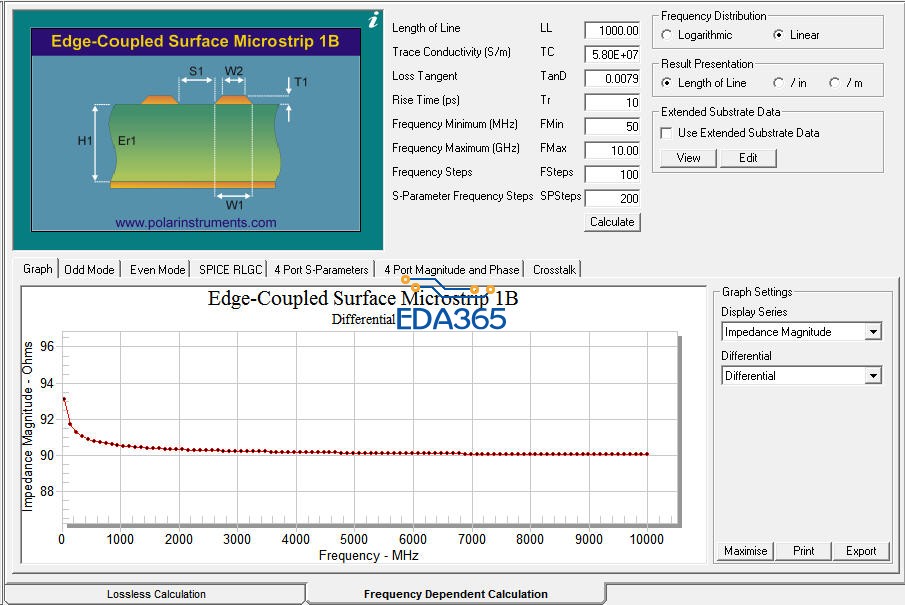Enable Use Extended Substrate Data checkbox
Screen dimensions: 905x605
click(x=666, y=133)
